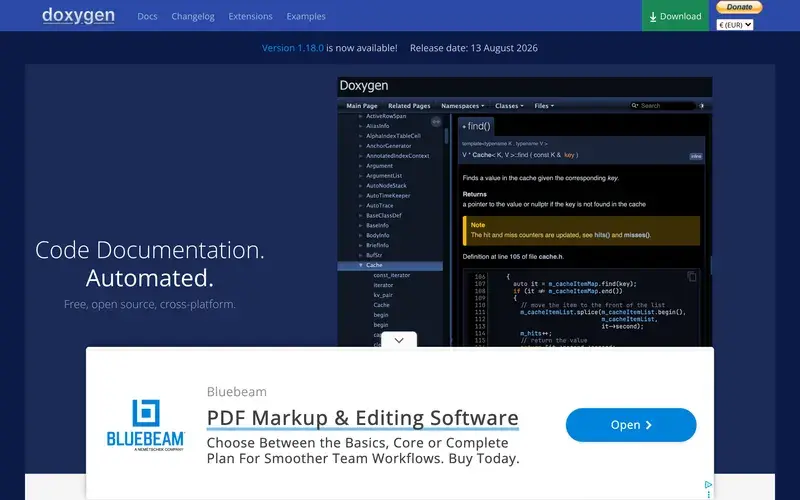800x500 pixels.
Task: Select kv_pair under Cache
Action: point(383,295)
